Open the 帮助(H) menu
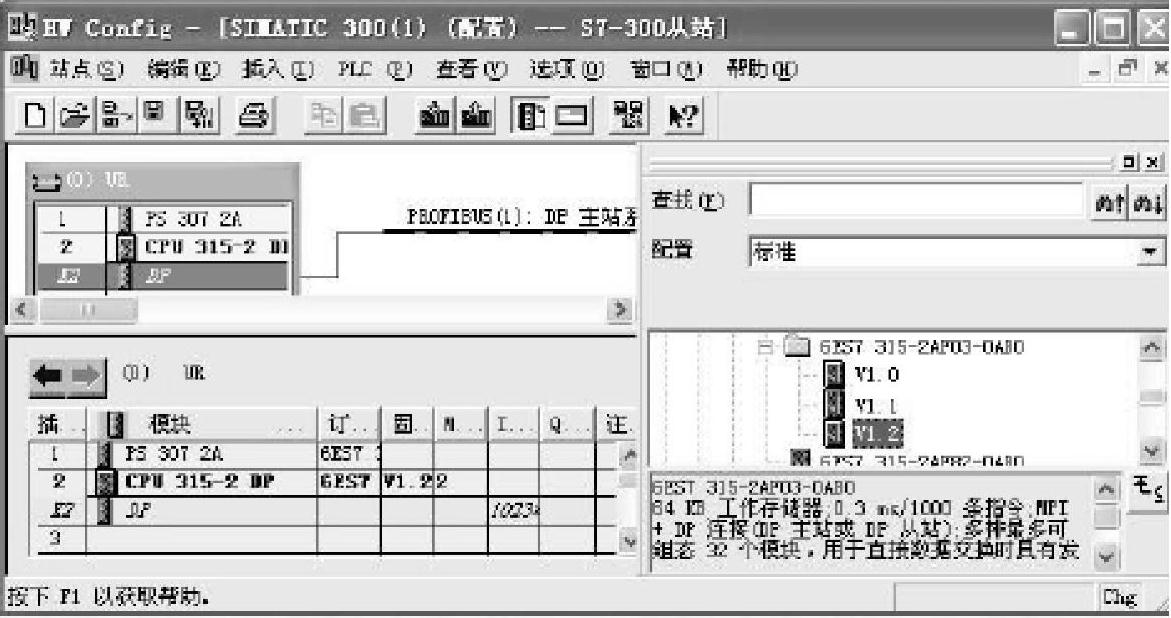Viewport: 1171px width, 618px height. point(762,69)
